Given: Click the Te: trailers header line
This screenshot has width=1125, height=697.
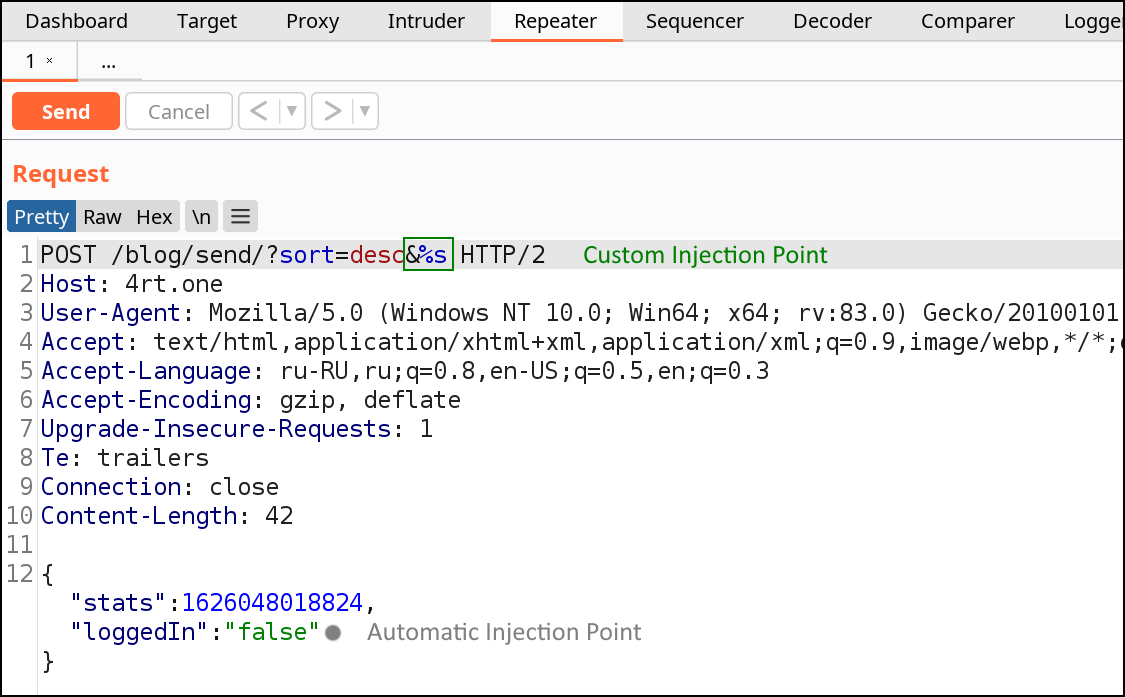Looking at the screenshot, I should pos(124,458).
